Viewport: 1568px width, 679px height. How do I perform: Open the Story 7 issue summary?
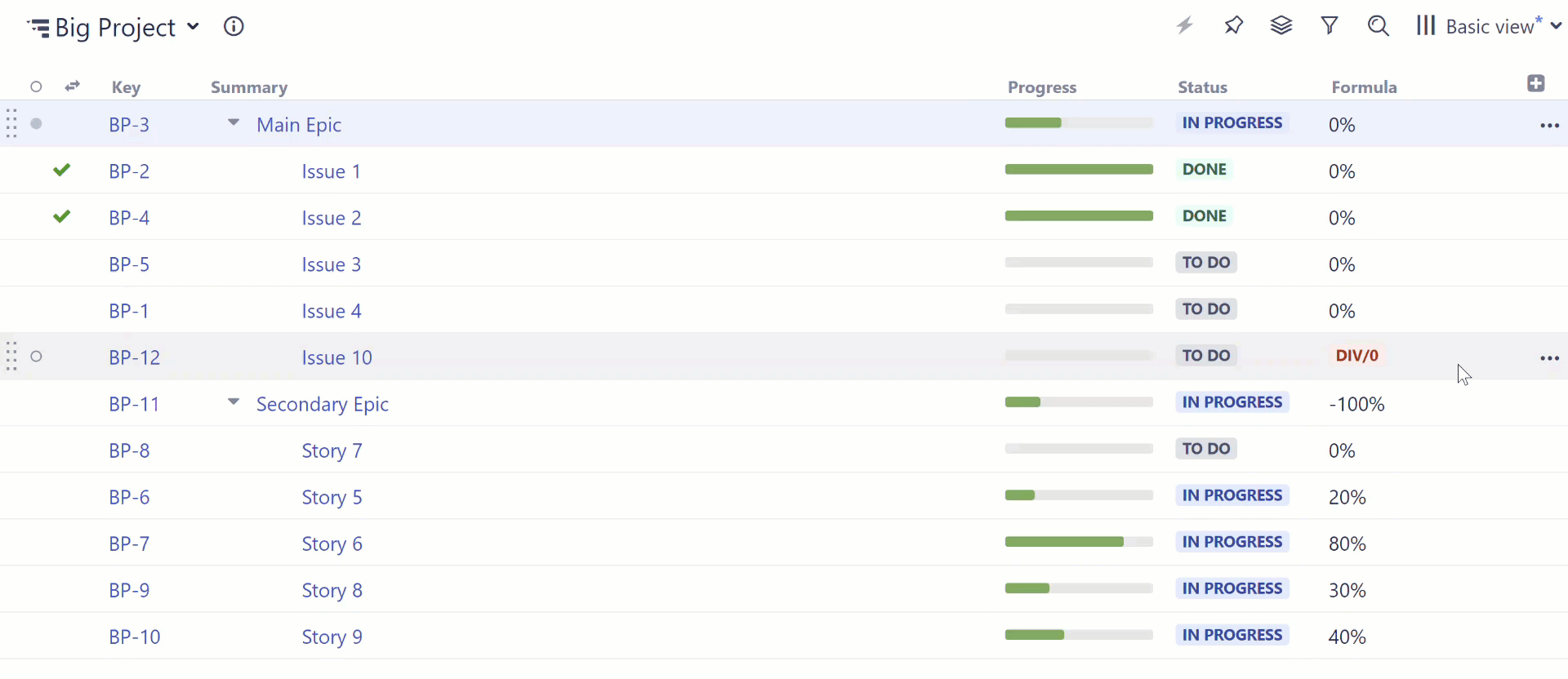pyautogui.click(x=332, y=450)
